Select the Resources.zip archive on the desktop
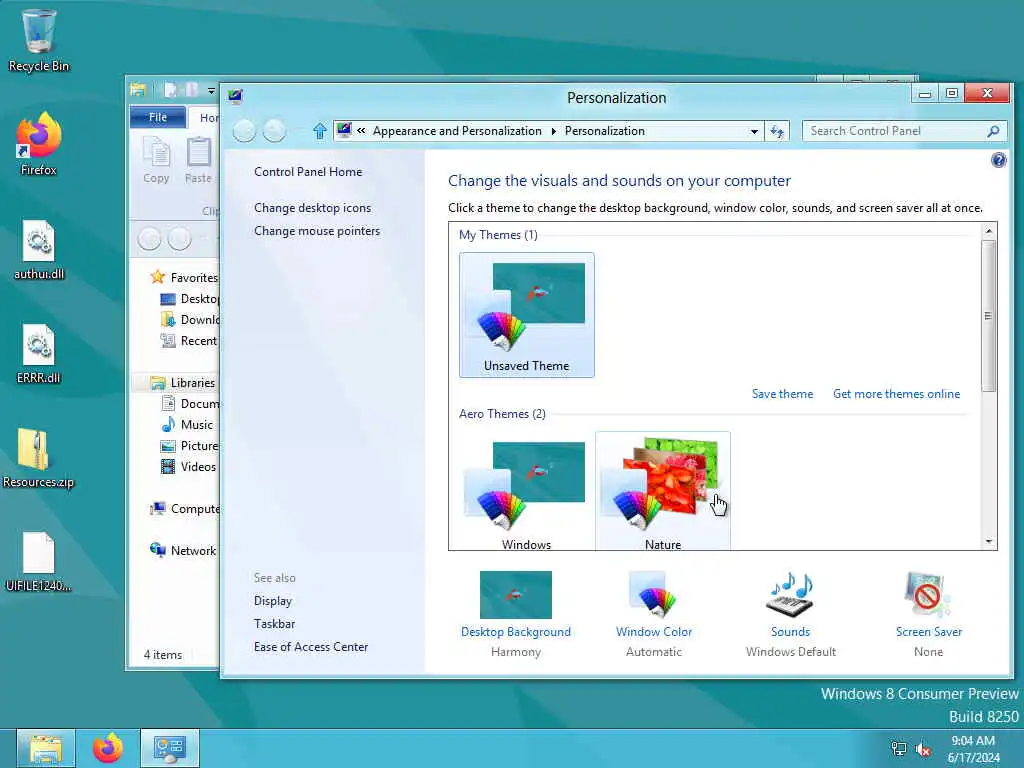Image resolution: width=1024 pixels, height=768 pixels. (x=39, y=458)
